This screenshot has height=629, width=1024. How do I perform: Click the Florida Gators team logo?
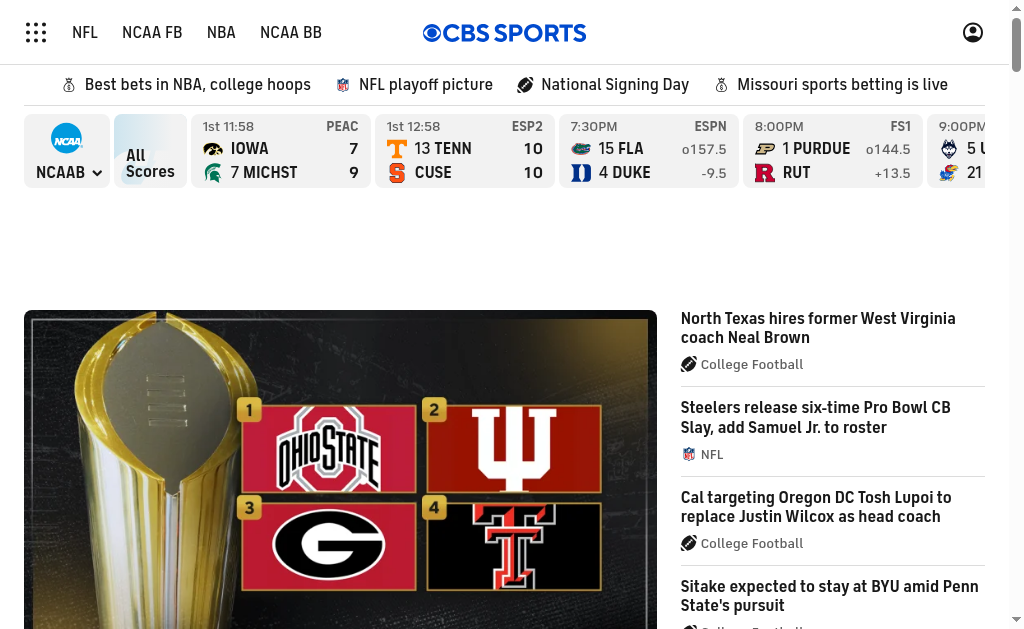pos(581,149)
